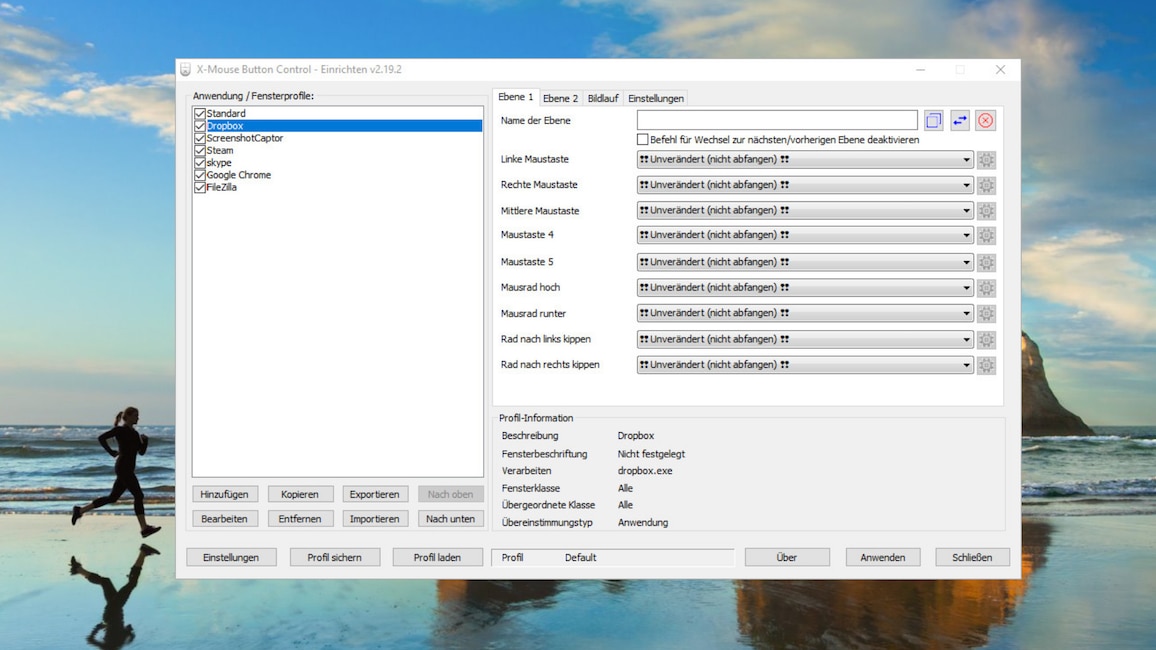
Task: Click the Importieren button
Action: point(375,519)
